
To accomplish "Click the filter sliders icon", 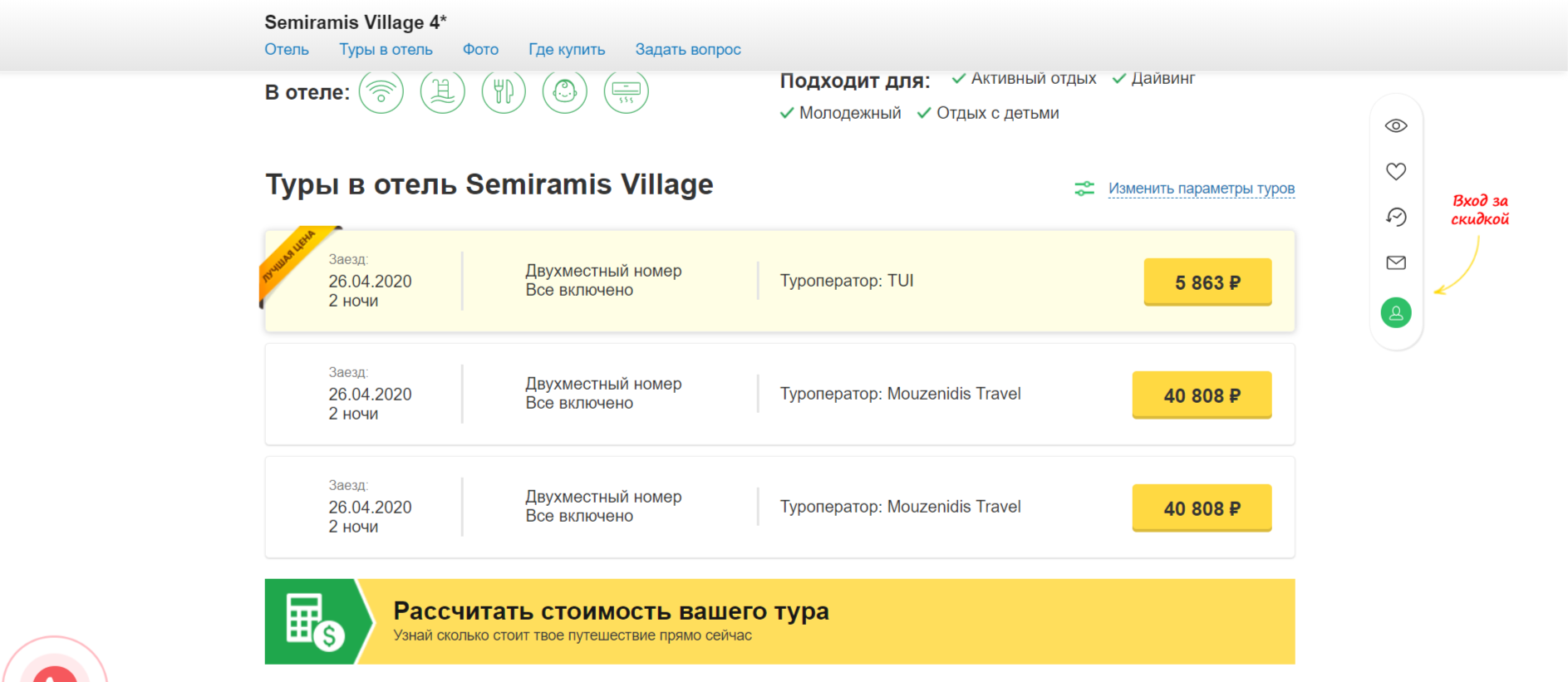I will (x=1084, y=189).
